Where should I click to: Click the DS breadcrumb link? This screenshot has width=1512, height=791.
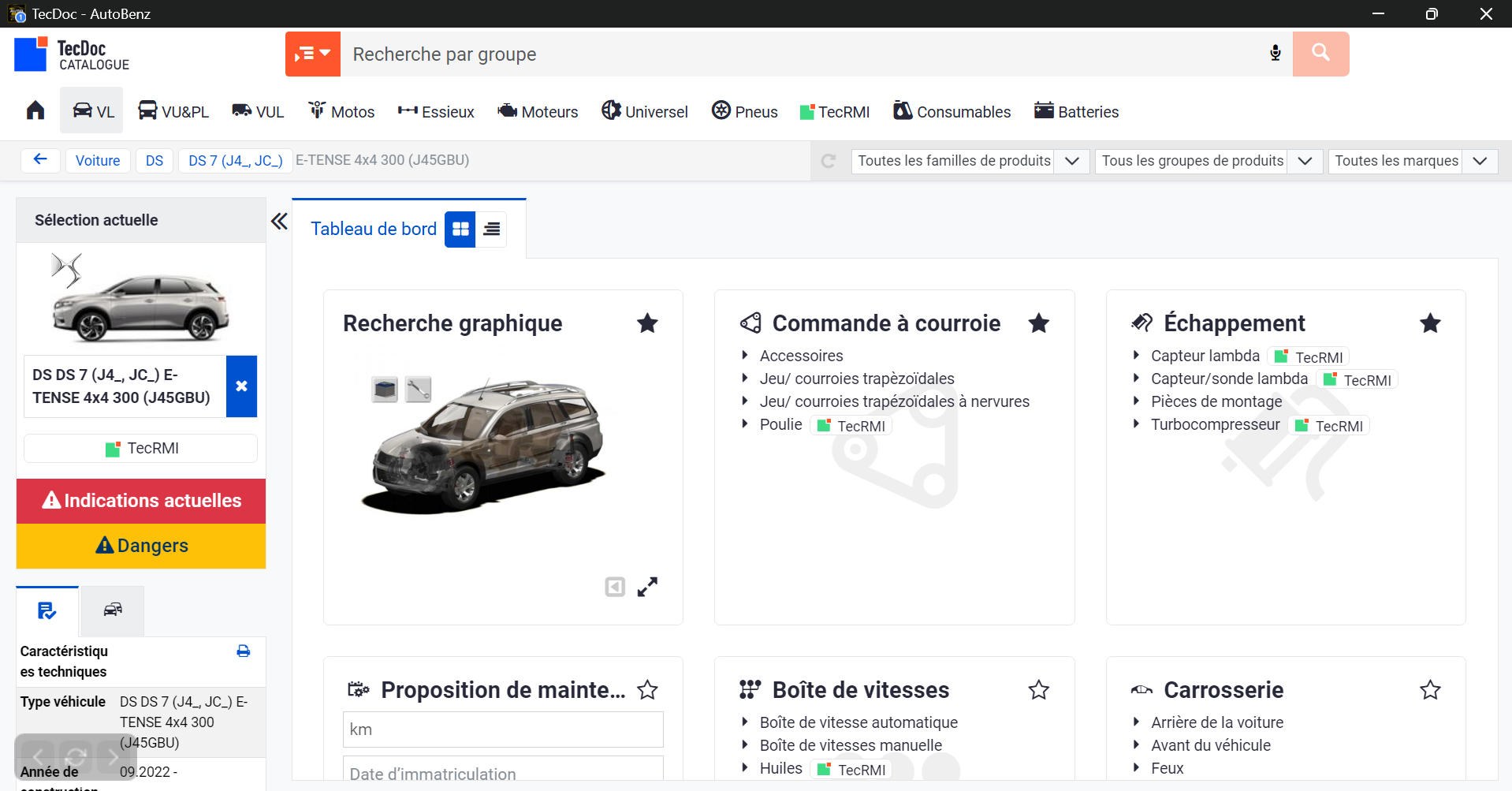[x=155, y=161]
